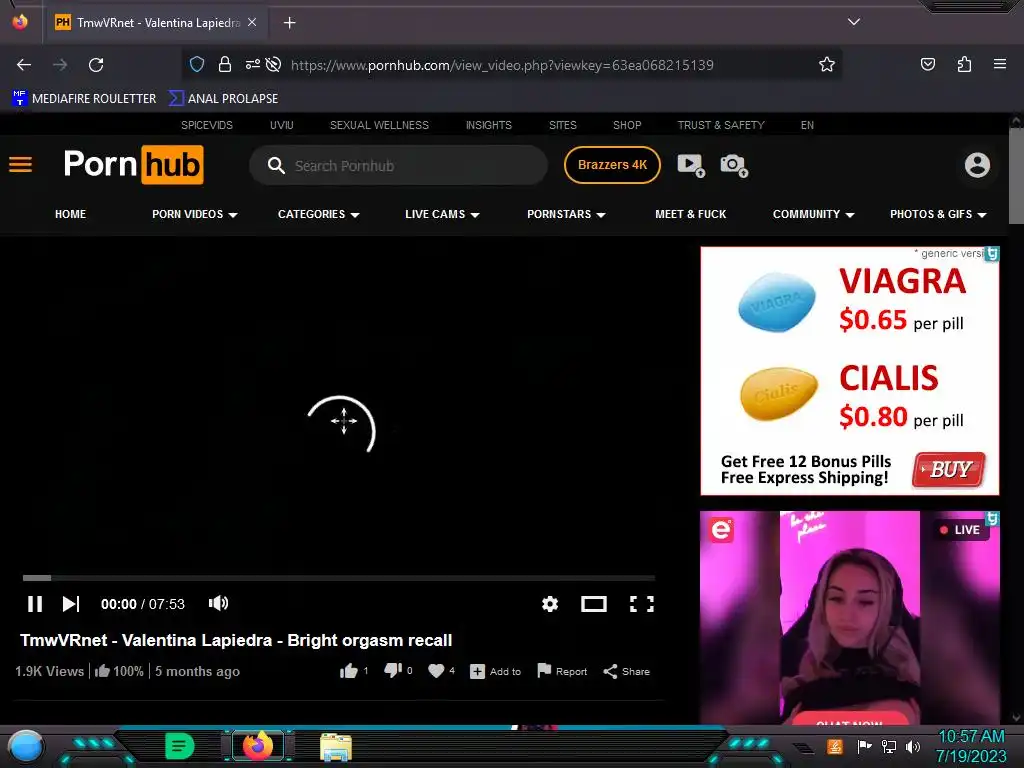The height and width of the screenshot is (768, 1024).
Task: Click the address bar URL
Action: click(502, 65)
